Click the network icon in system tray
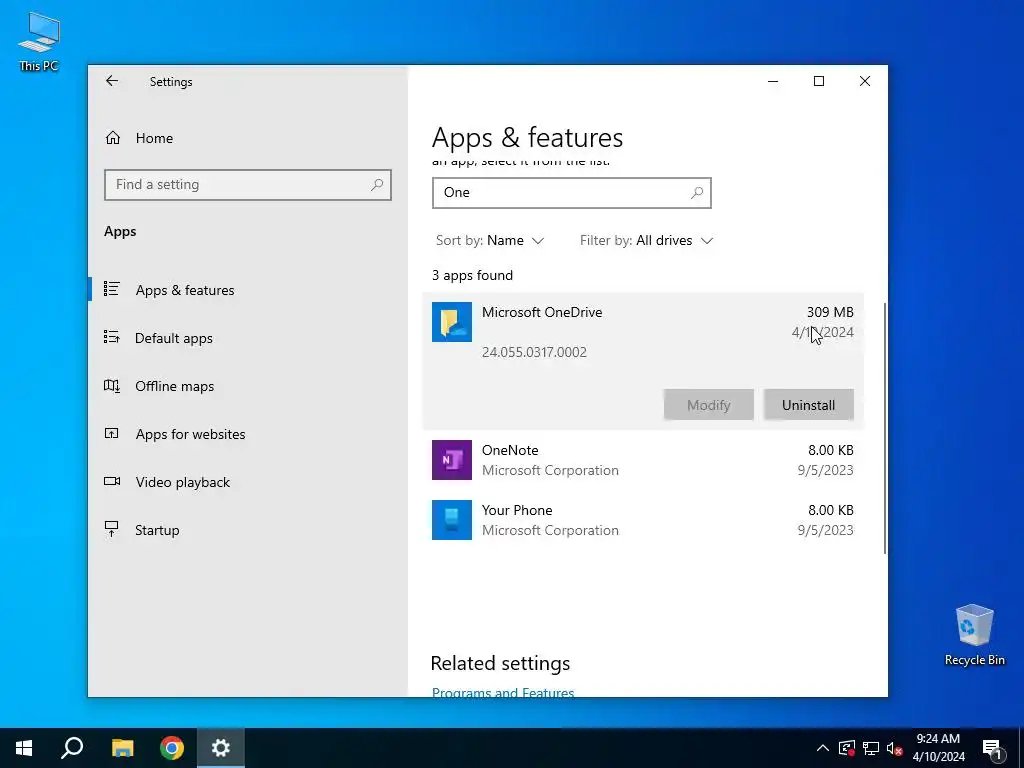 click(x=871, y=748)
